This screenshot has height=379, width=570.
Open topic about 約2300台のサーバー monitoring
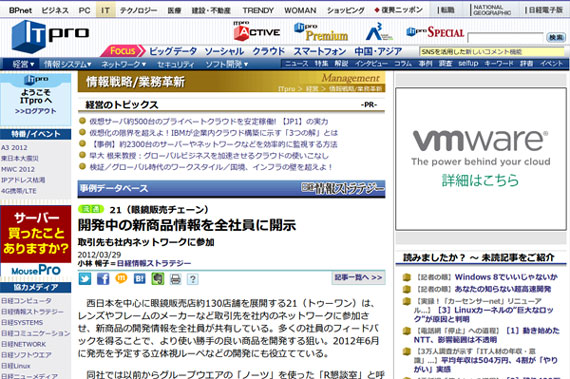click(x=213, y=144)
